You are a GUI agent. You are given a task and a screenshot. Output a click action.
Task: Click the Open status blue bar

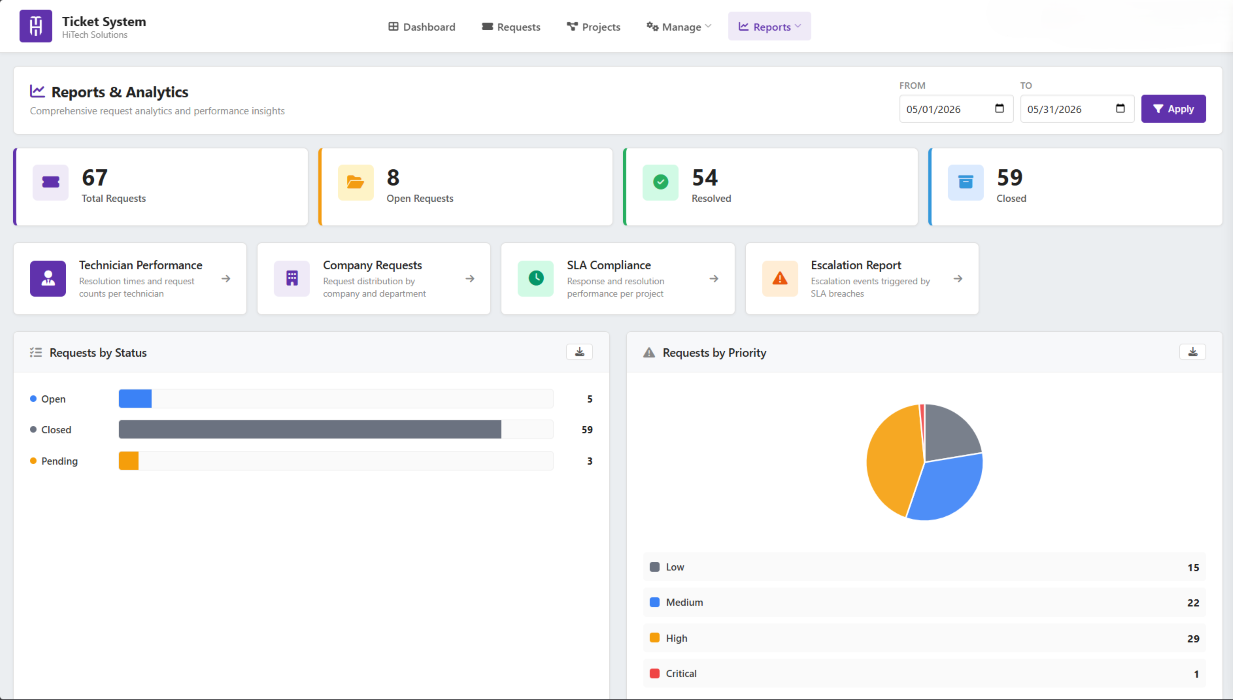click(x=135, y=399)
